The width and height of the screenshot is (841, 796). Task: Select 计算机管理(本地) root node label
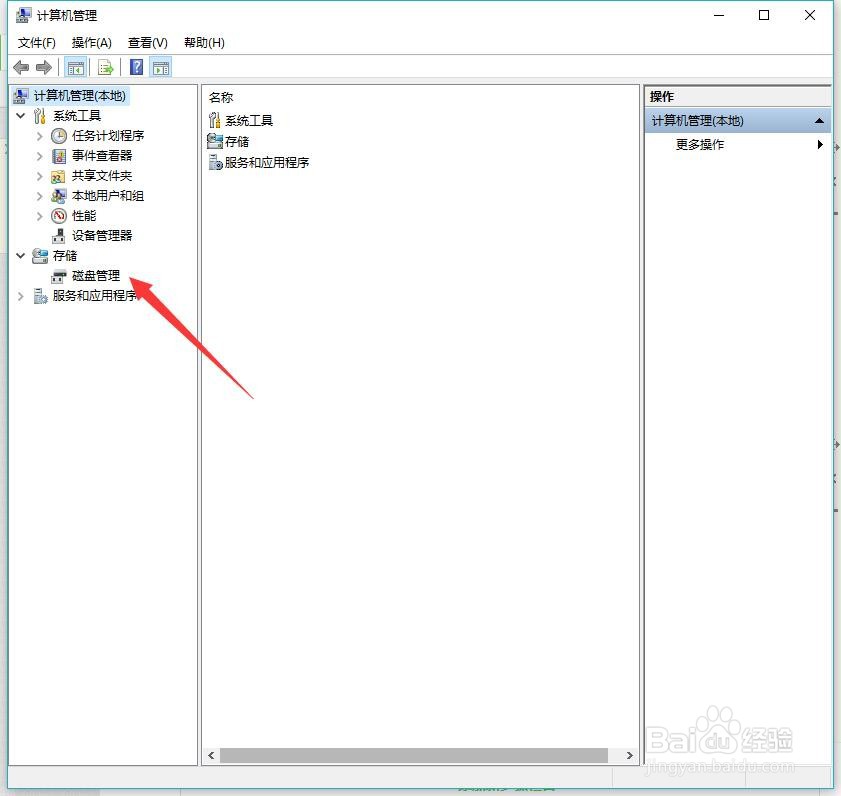pyautogui.click(x=79, y=96)
